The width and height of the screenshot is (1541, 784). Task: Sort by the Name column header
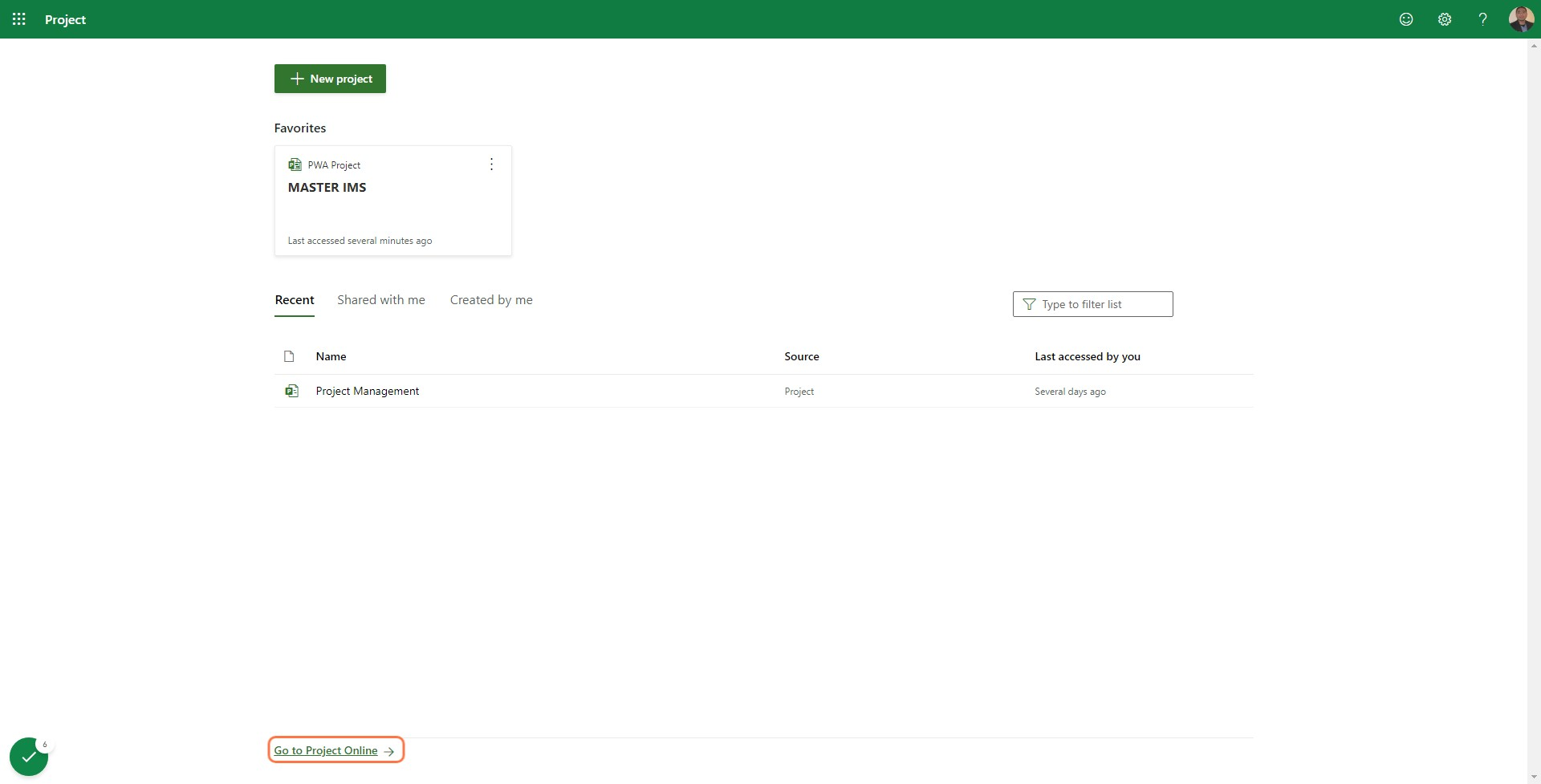click(331, 356)
